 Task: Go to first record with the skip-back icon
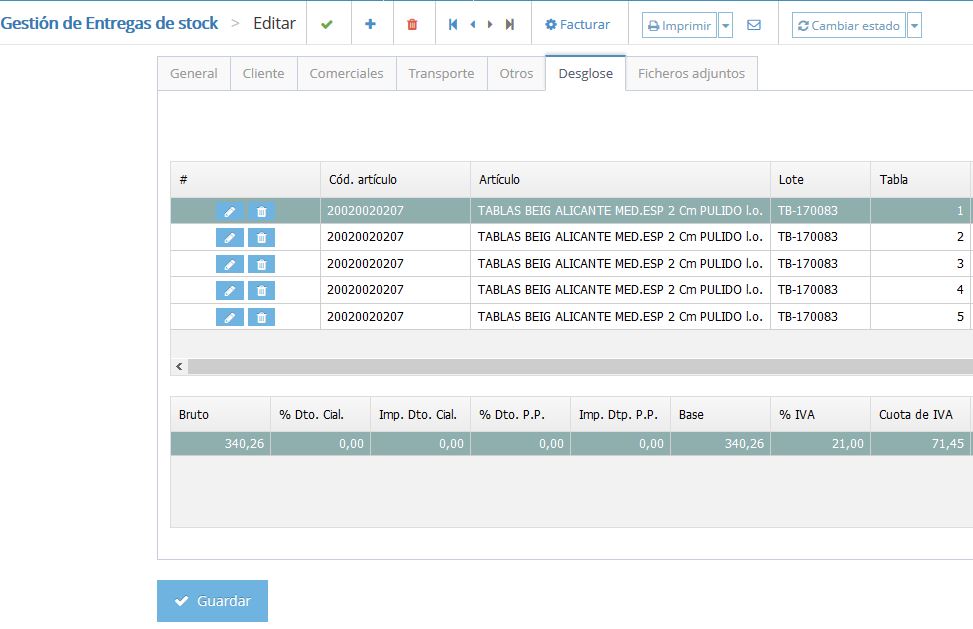453,24
